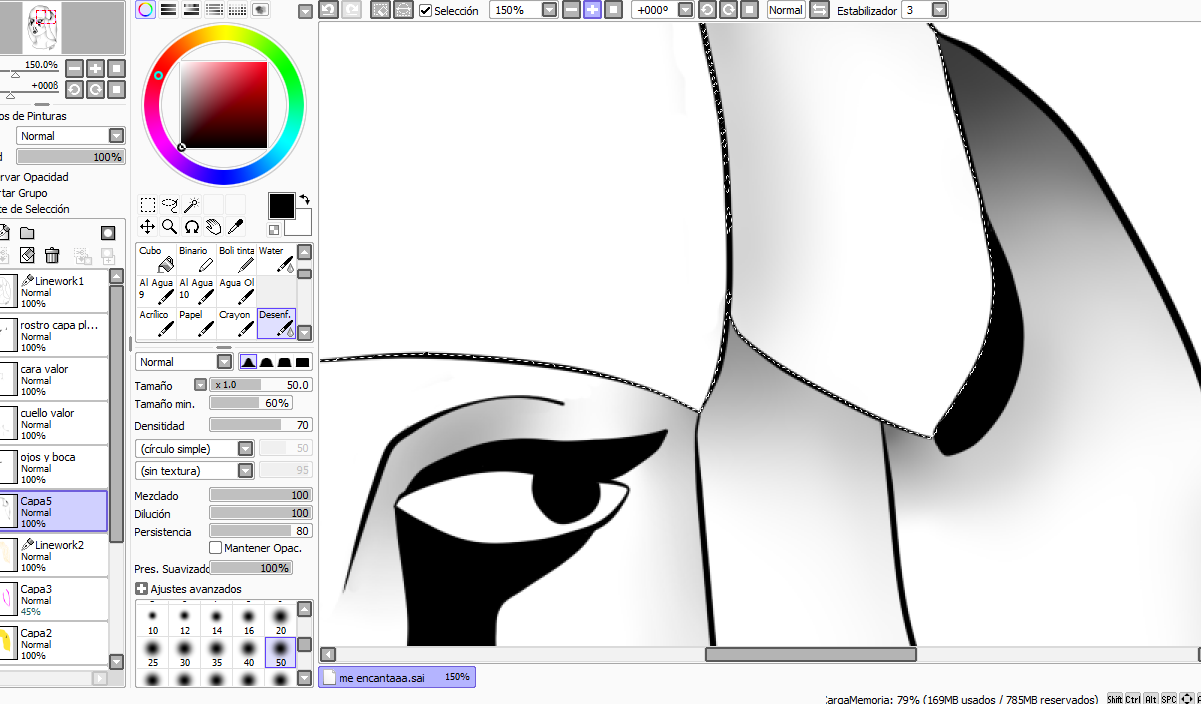Screen dimensions: 1201x704
Task: Click the undo button in top toolbar
Action: [x=328, y=10]
